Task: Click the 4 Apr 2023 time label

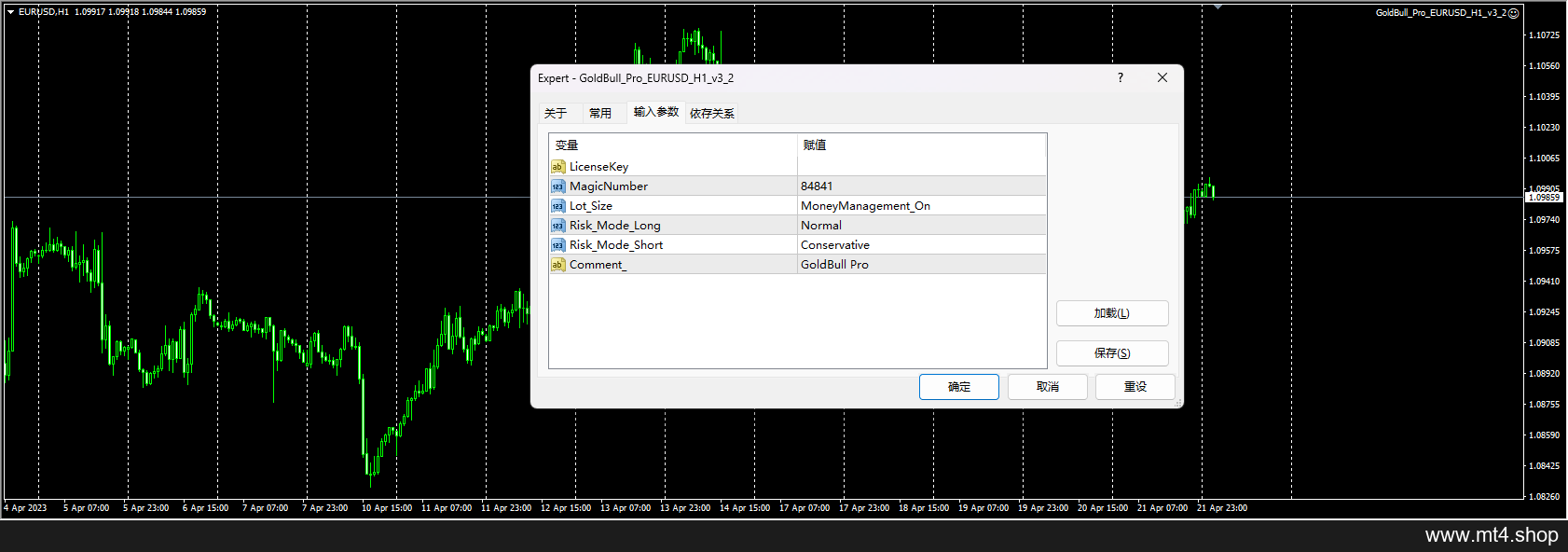Action: (25, 508)
